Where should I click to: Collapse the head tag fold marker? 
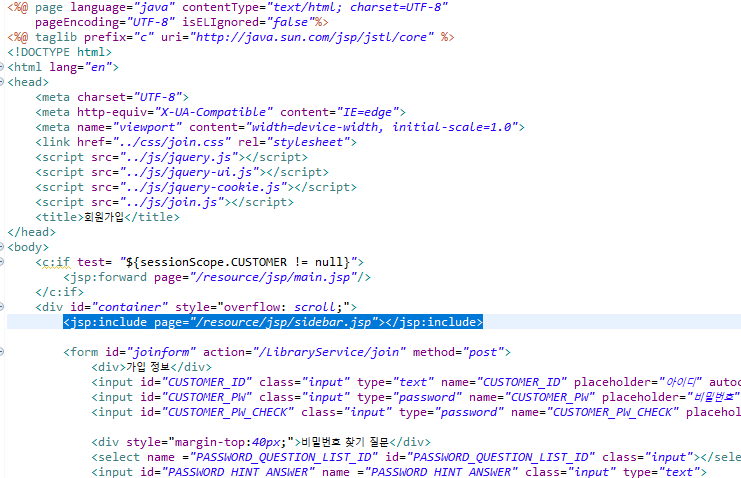[x=1, y=82]
